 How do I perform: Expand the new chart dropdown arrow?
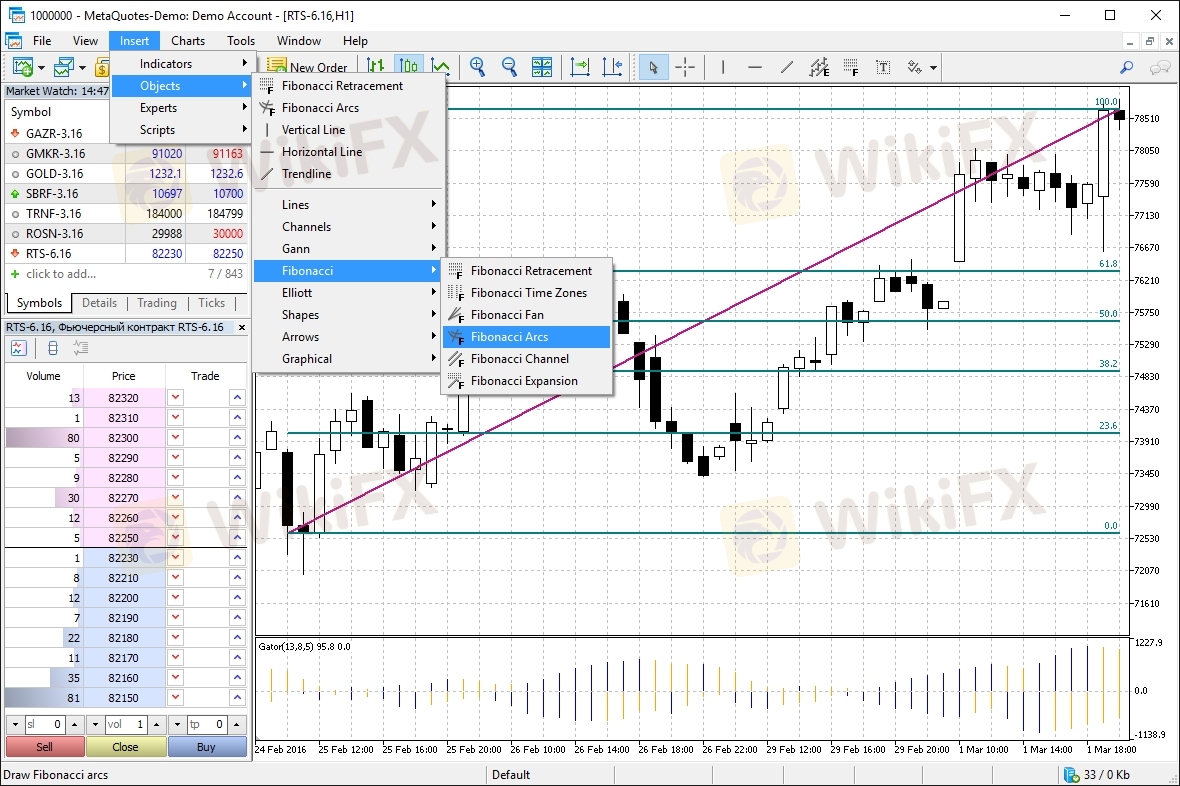(41, 68)
